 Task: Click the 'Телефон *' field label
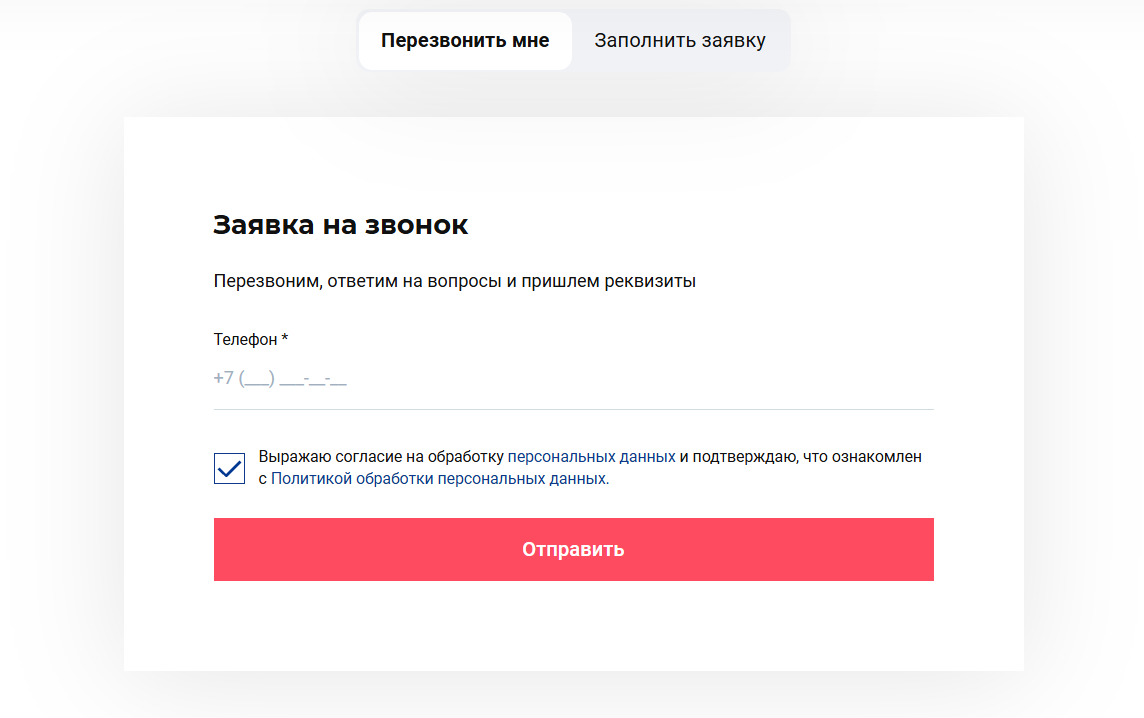(x=251, y=339)
